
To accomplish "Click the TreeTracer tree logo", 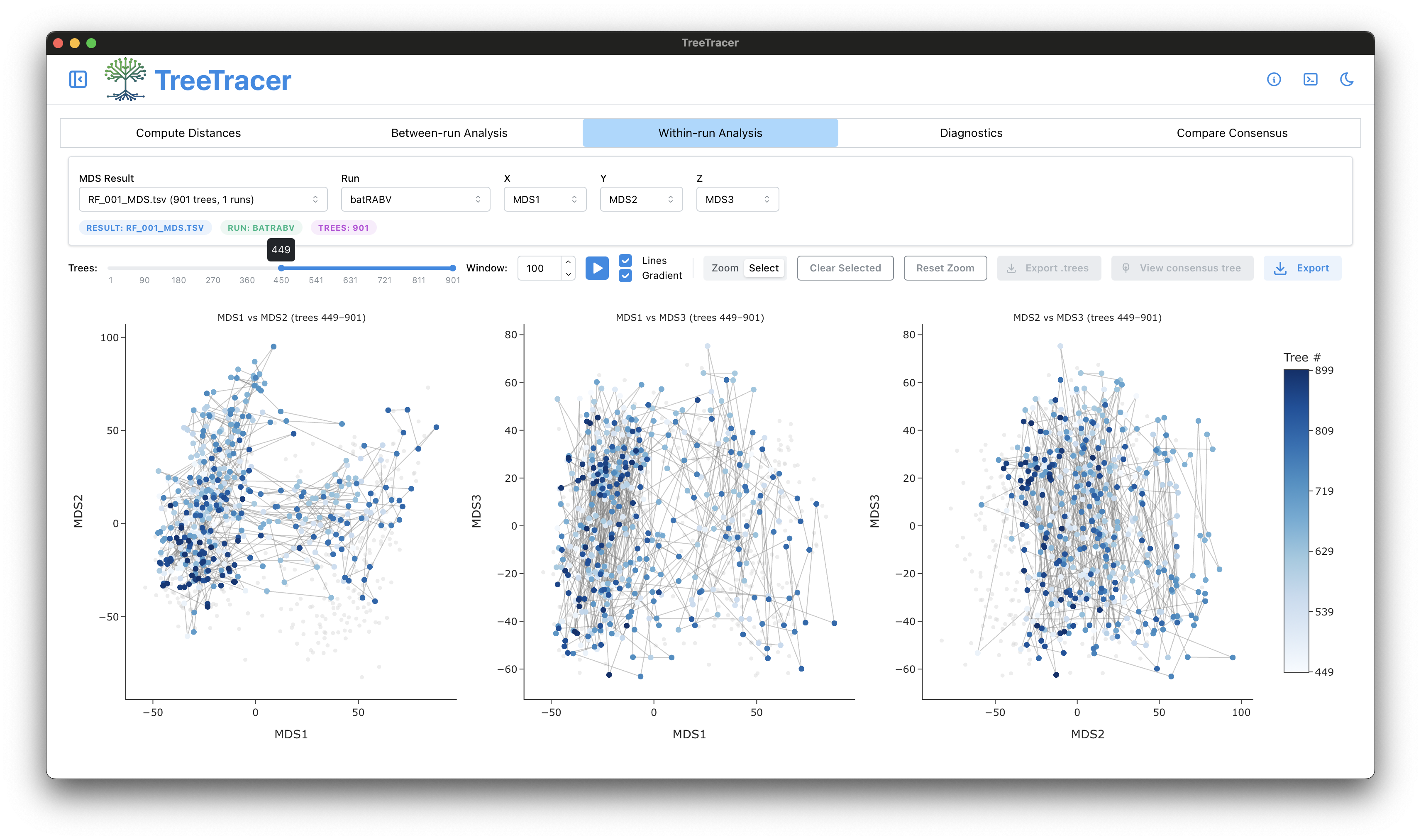I will pyautogui.click(x=125, y=79).
